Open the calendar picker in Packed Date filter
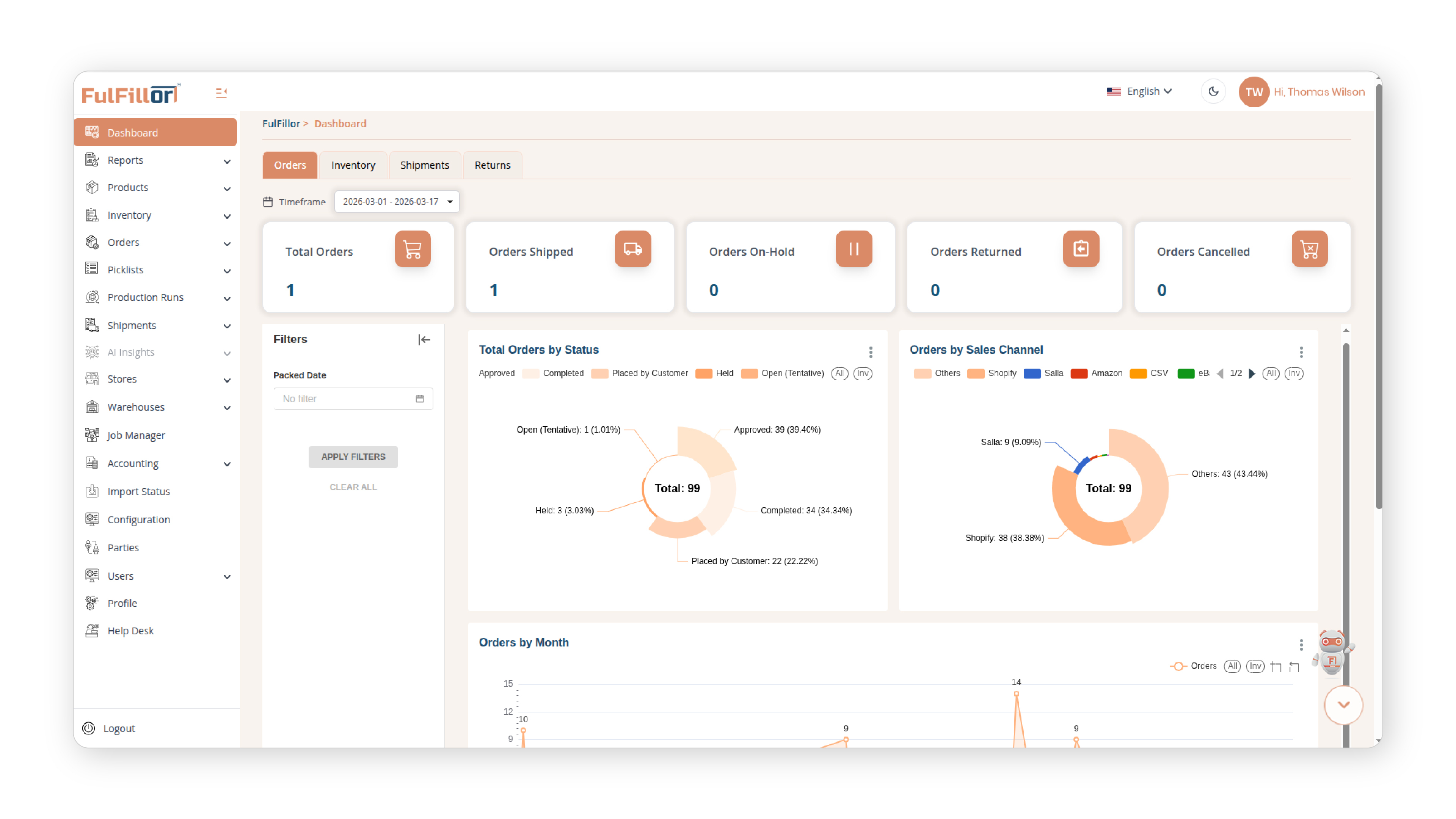The image size is (1456, 819). (419, 399)
